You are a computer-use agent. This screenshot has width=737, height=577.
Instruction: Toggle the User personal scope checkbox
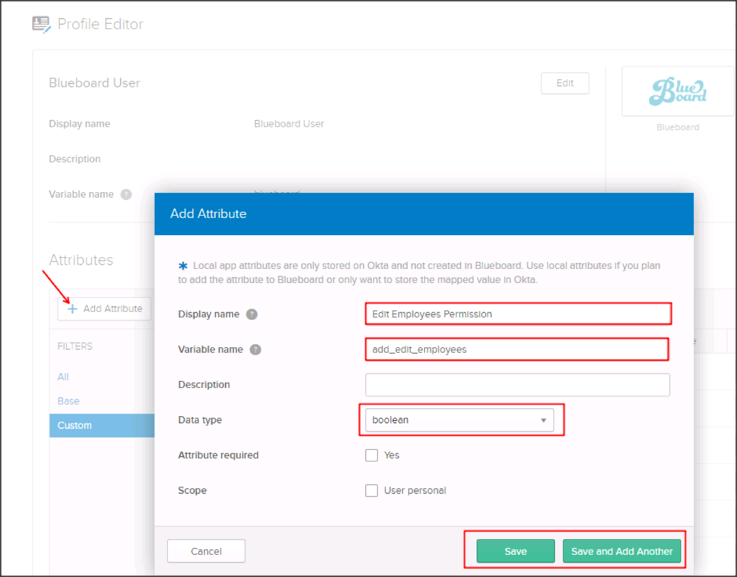(372, 491)
